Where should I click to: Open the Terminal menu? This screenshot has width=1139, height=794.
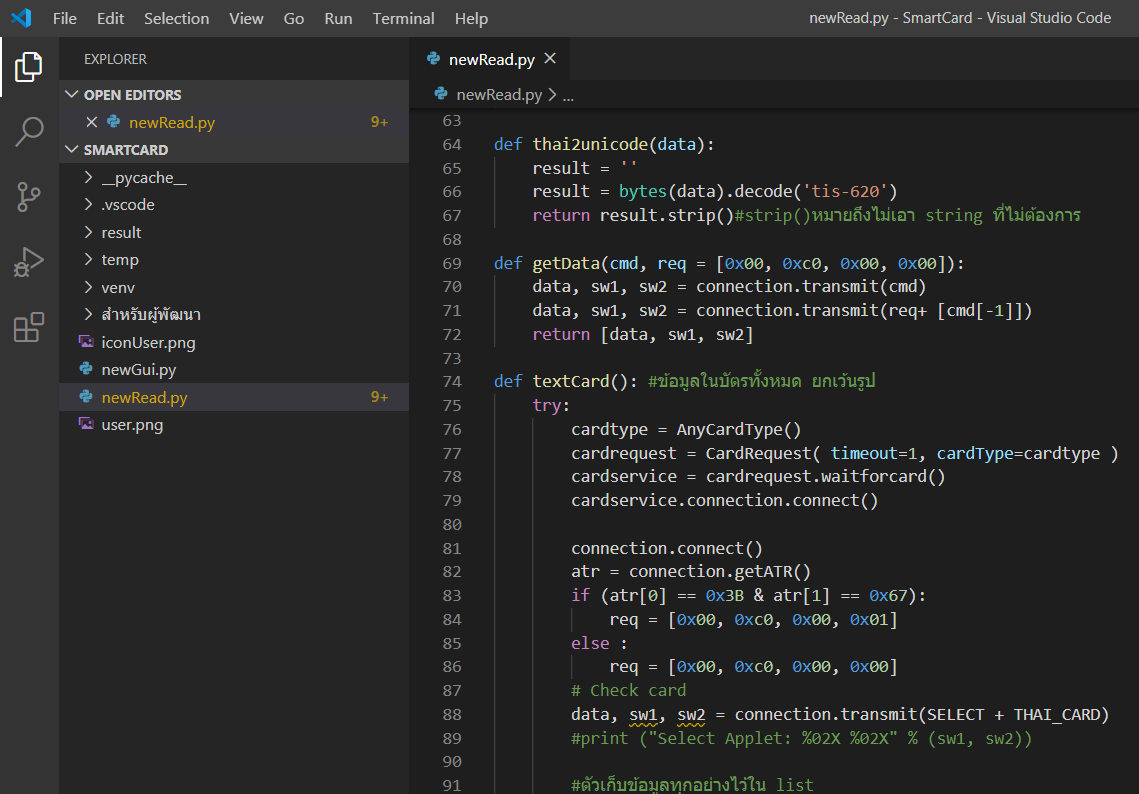tap(403, 18)
